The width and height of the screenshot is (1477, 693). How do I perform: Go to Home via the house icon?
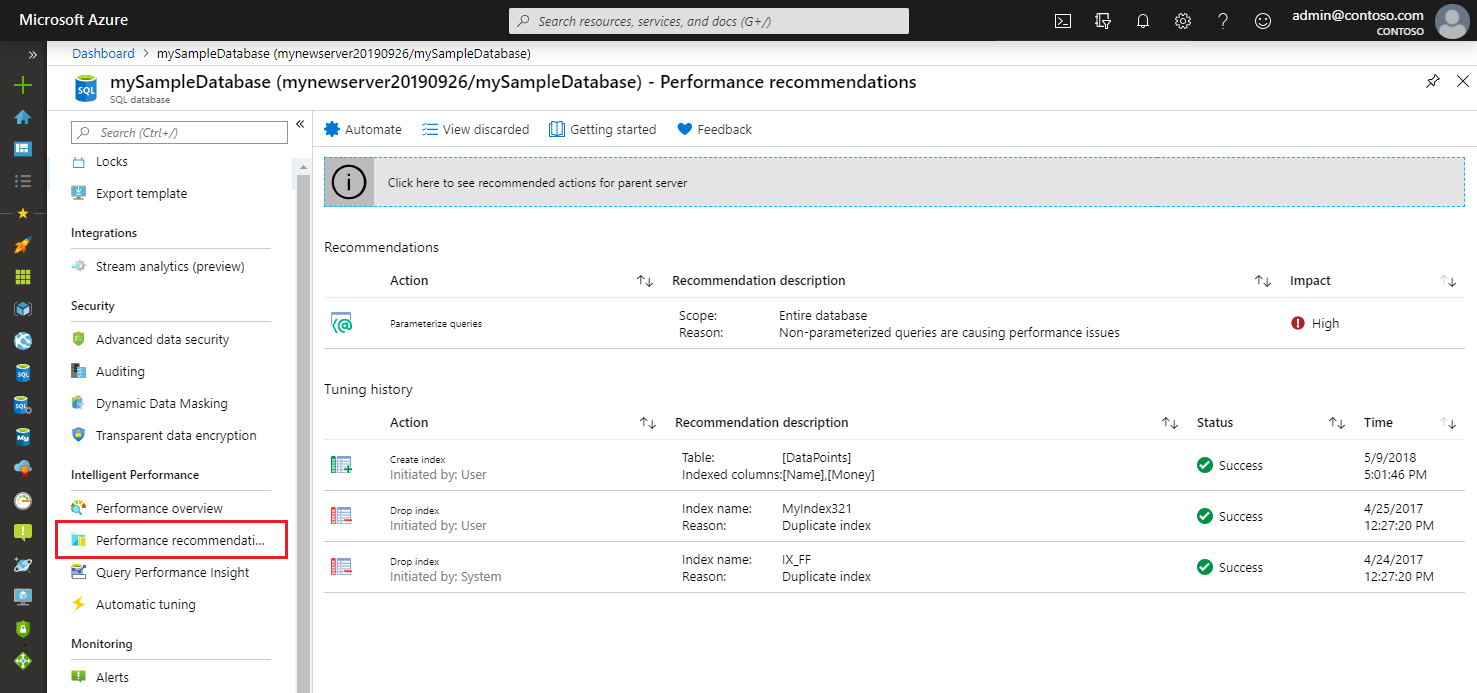[x=22, y=117]
